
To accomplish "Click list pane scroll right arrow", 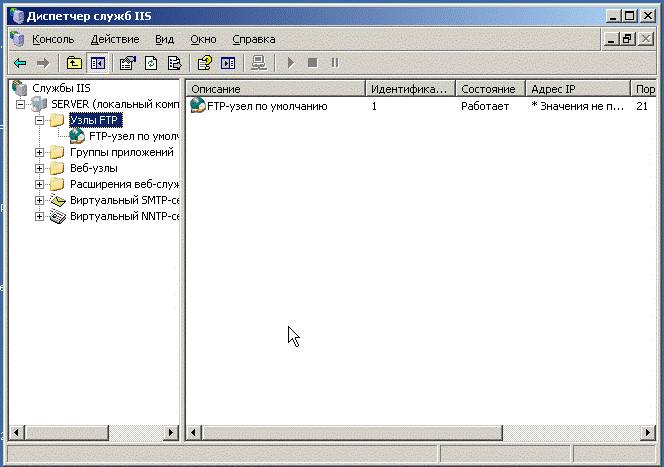I will coord(647,433).
